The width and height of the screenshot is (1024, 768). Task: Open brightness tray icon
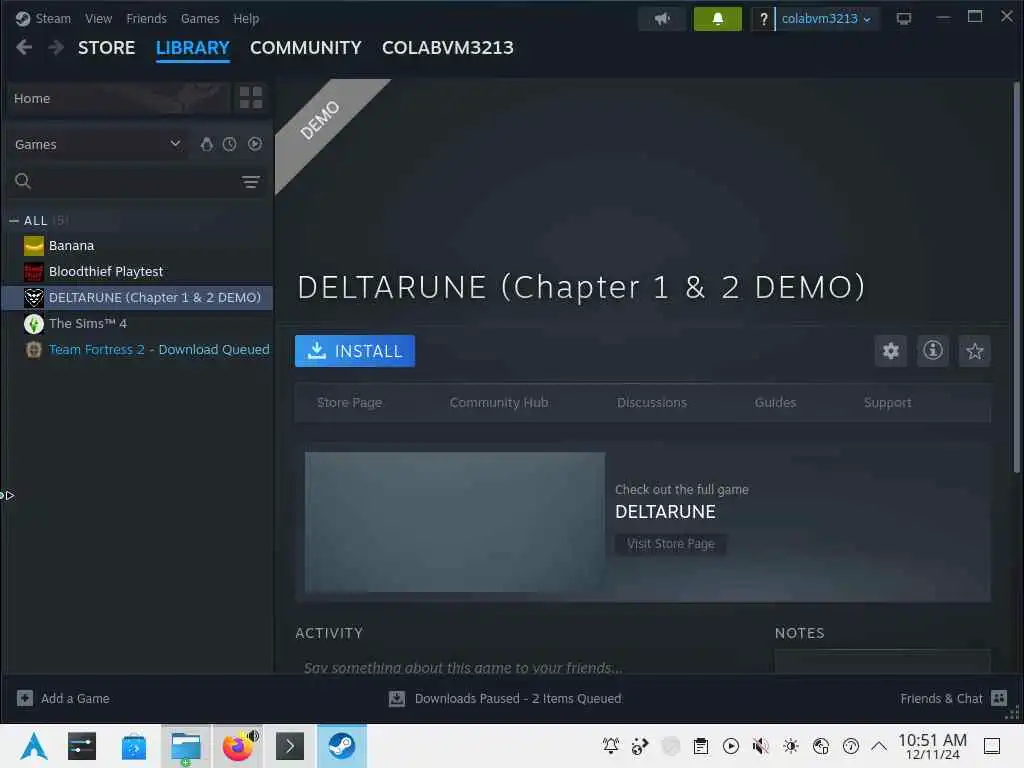click(790, 746)
